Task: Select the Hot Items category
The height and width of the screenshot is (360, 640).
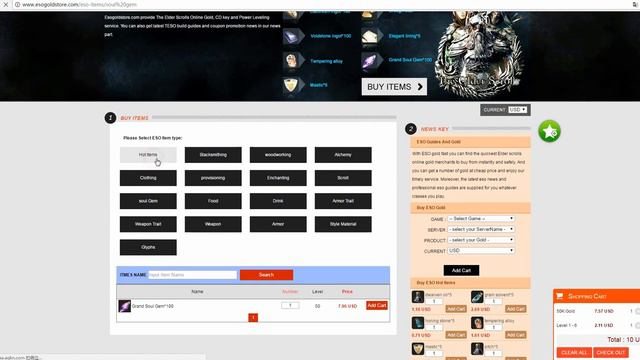Action: click(148, 155)
